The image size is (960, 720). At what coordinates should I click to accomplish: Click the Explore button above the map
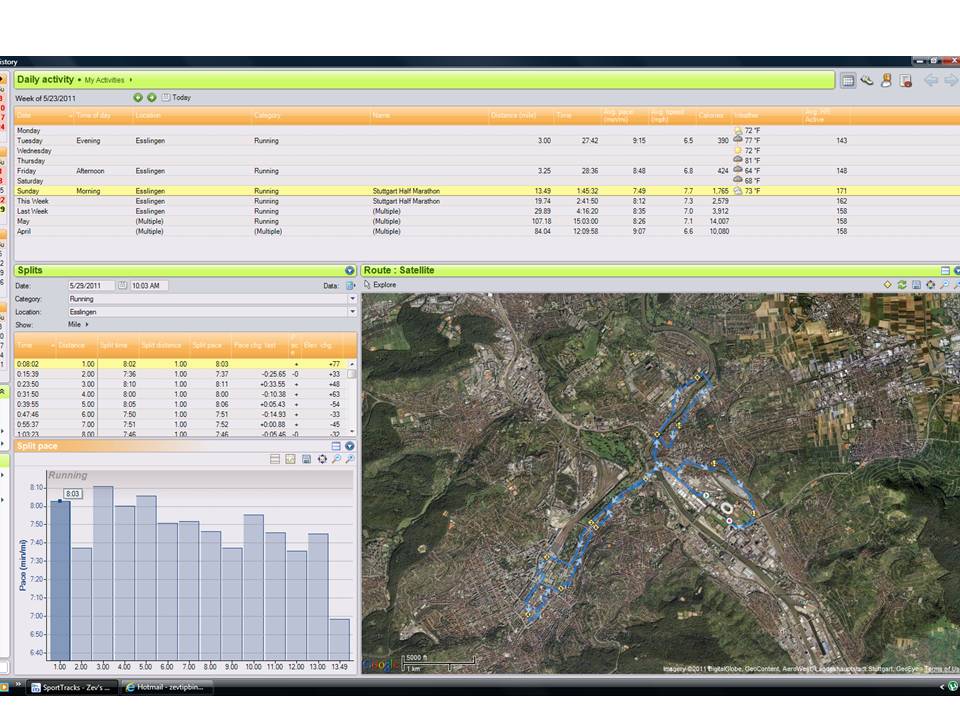(380, 285)
